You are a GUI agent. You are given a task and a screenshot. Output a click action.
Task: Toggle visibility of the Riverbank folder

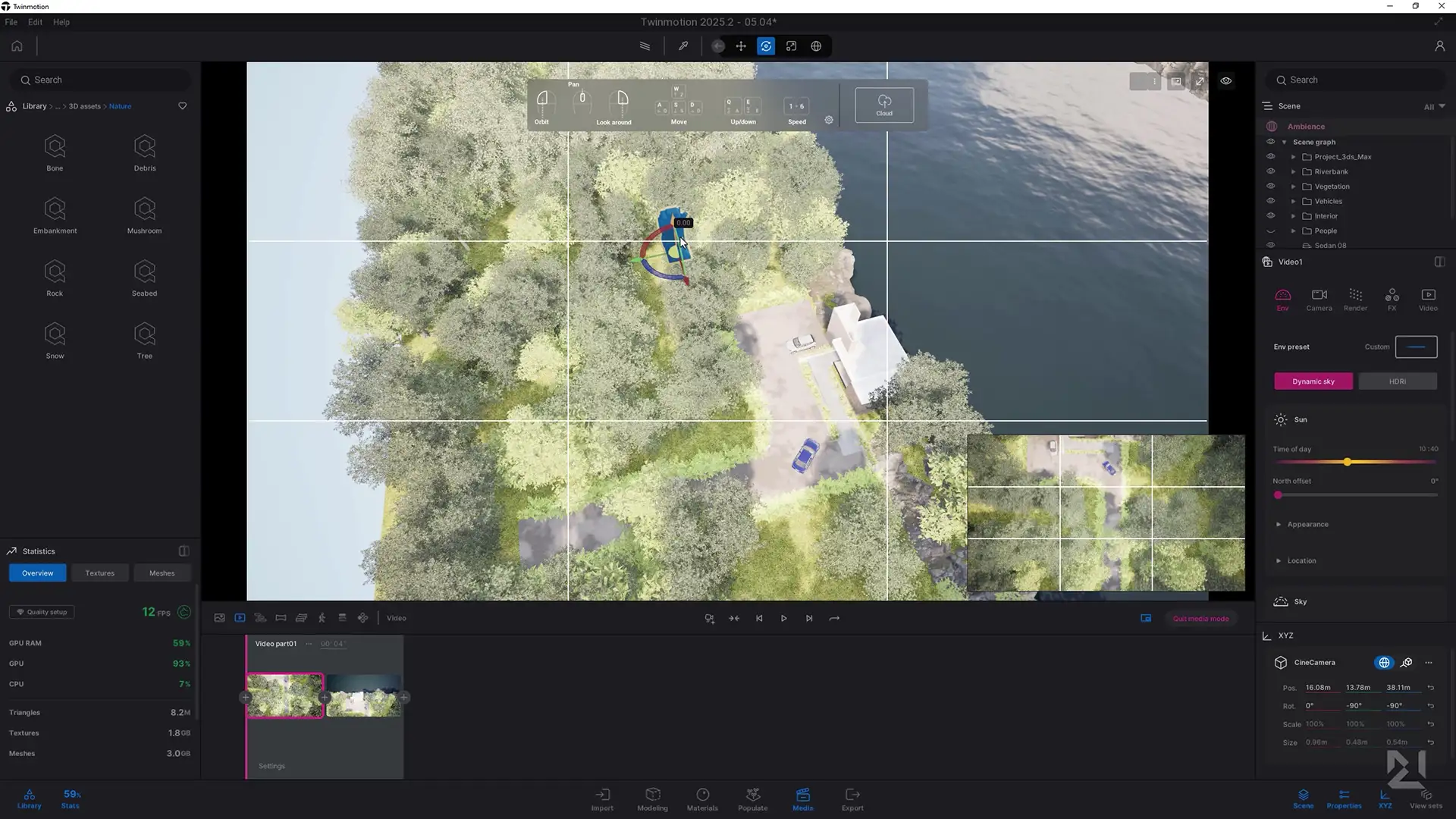1271,171
